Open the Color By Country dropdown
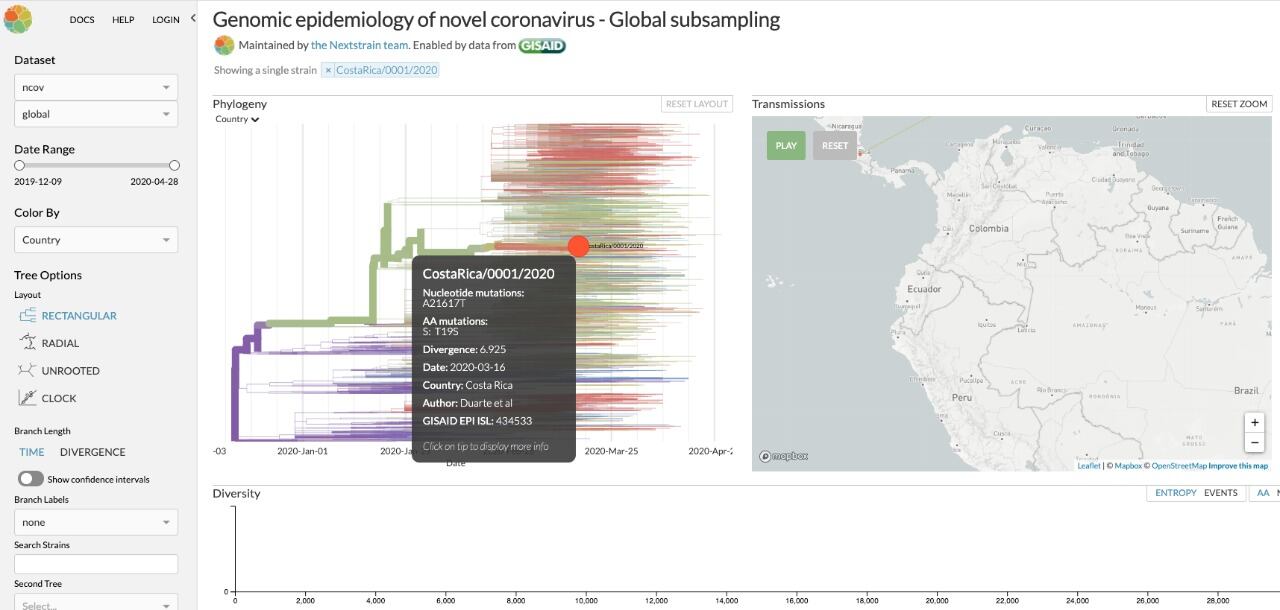1280x610 pixels. pos(96,240)
